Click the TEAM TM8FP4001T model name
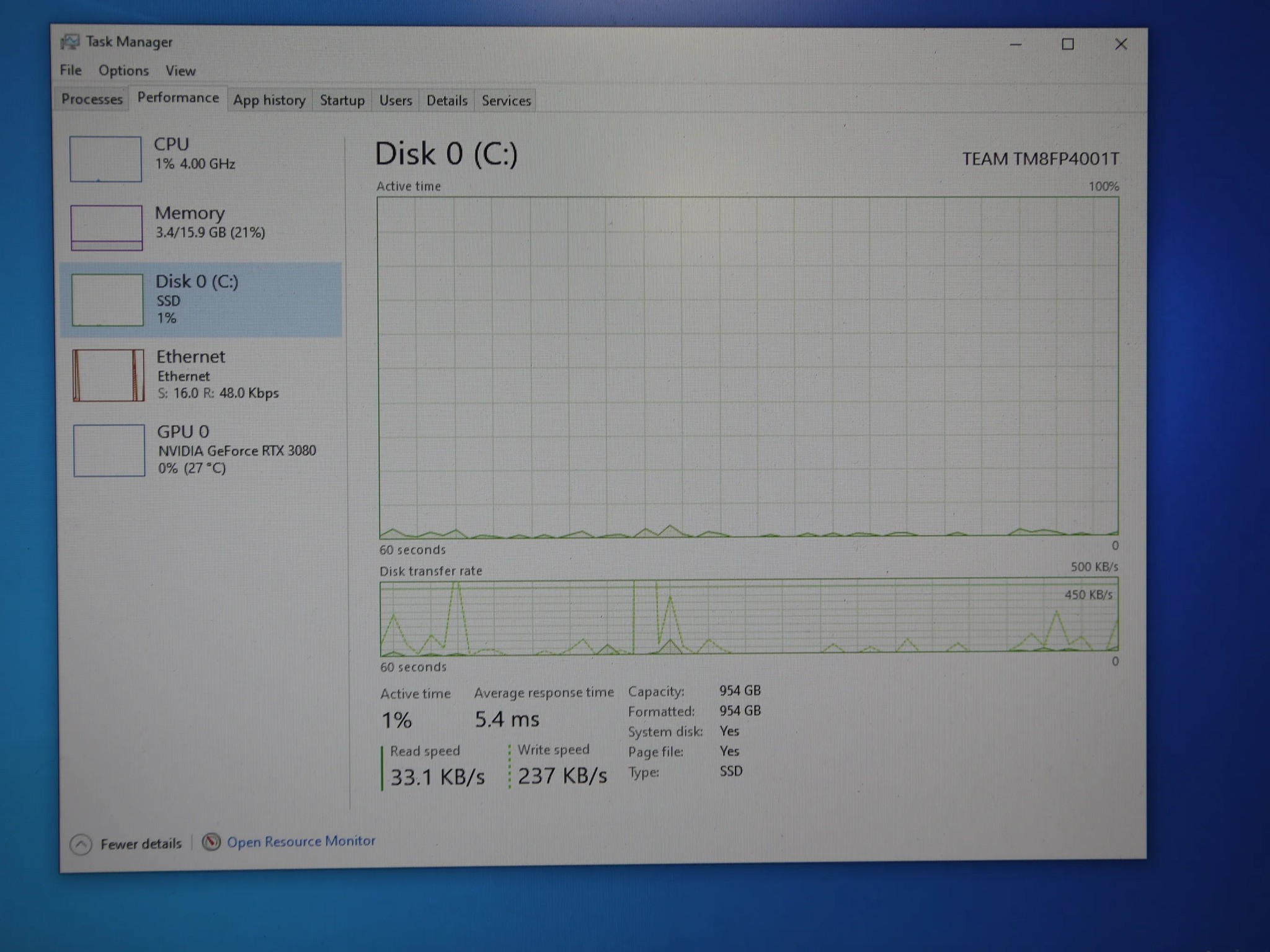This screenshot has height=952, width=1270. 1041,159
